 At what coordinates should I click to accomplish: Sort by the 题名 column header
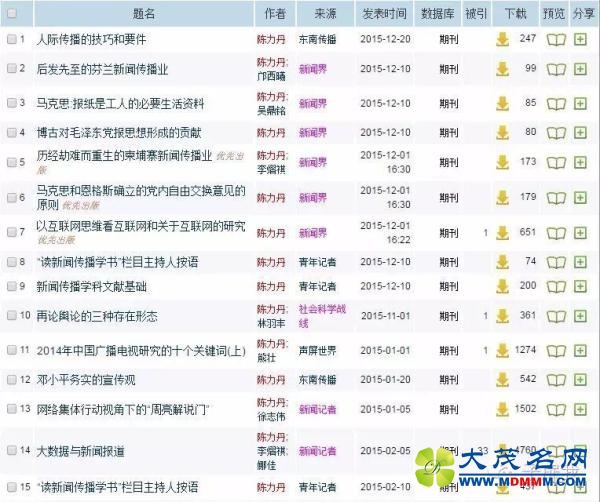pyautogui.click(x=144, y=14)
